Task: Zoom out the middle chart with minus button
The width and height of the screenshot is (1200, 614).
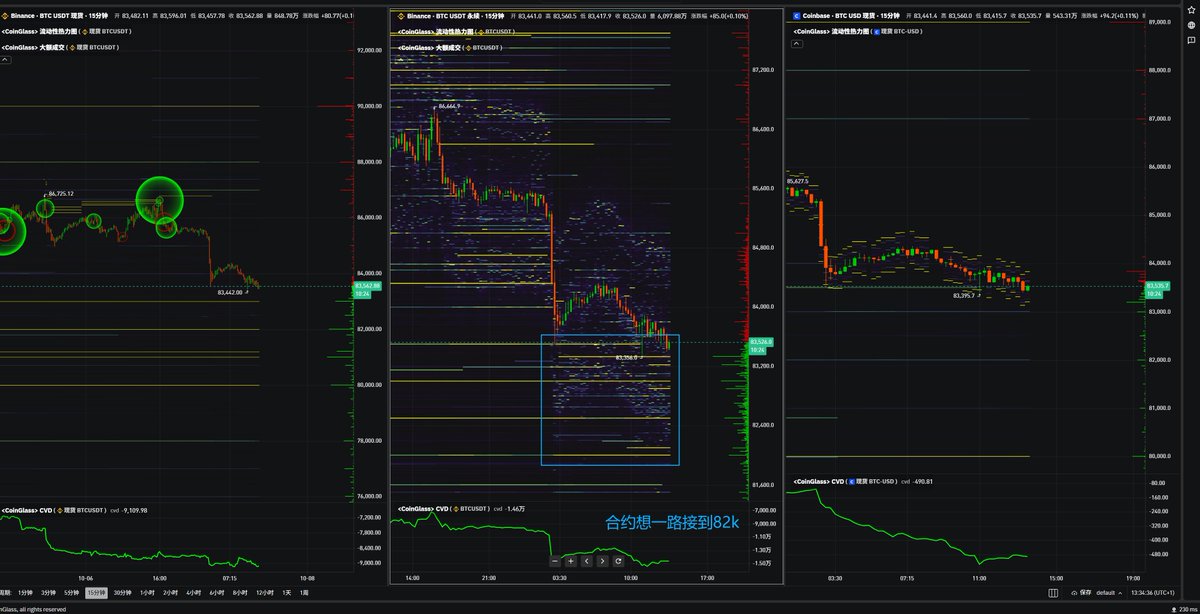Action: [555, 561]
